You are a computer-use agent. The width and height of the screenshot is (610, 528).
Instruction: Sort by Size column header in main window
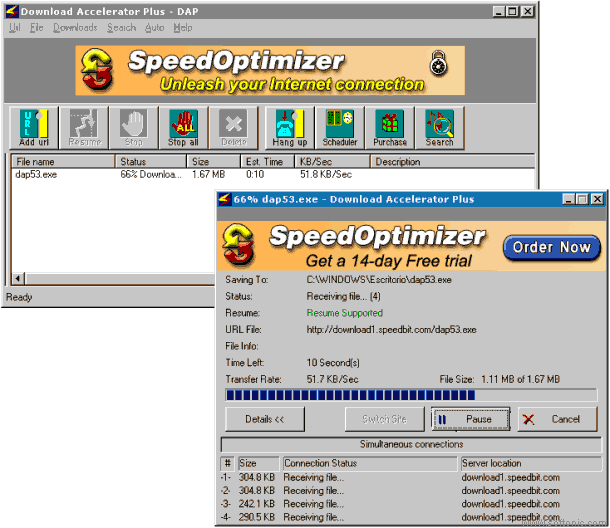(x=214, y=161)
